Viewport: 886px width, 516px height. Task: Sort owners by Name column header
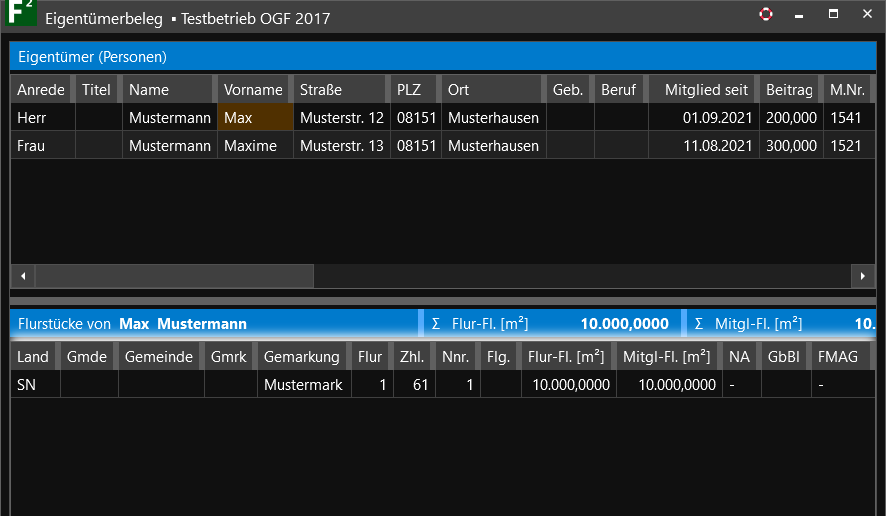click(166, 90)
